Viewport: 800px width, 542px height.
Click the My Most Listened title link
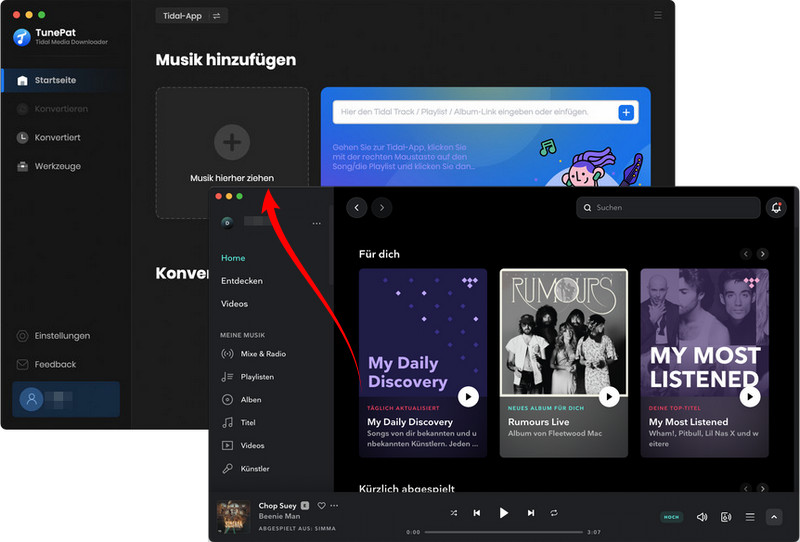(x=688, y=422)
